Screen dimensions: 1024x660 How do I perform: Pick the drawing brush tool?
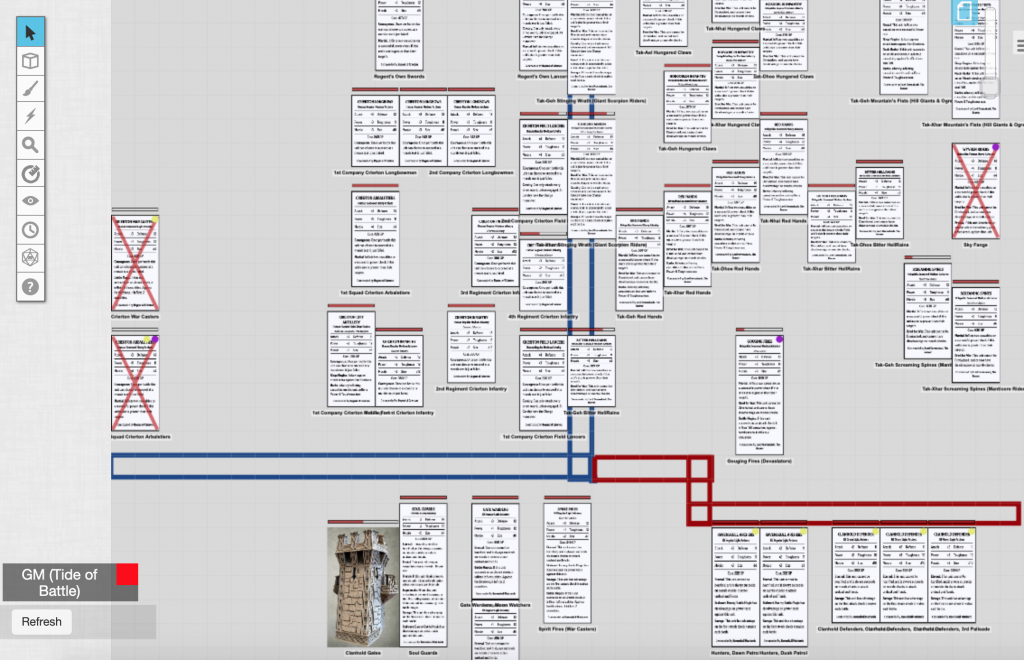click(x=30, y=89)
